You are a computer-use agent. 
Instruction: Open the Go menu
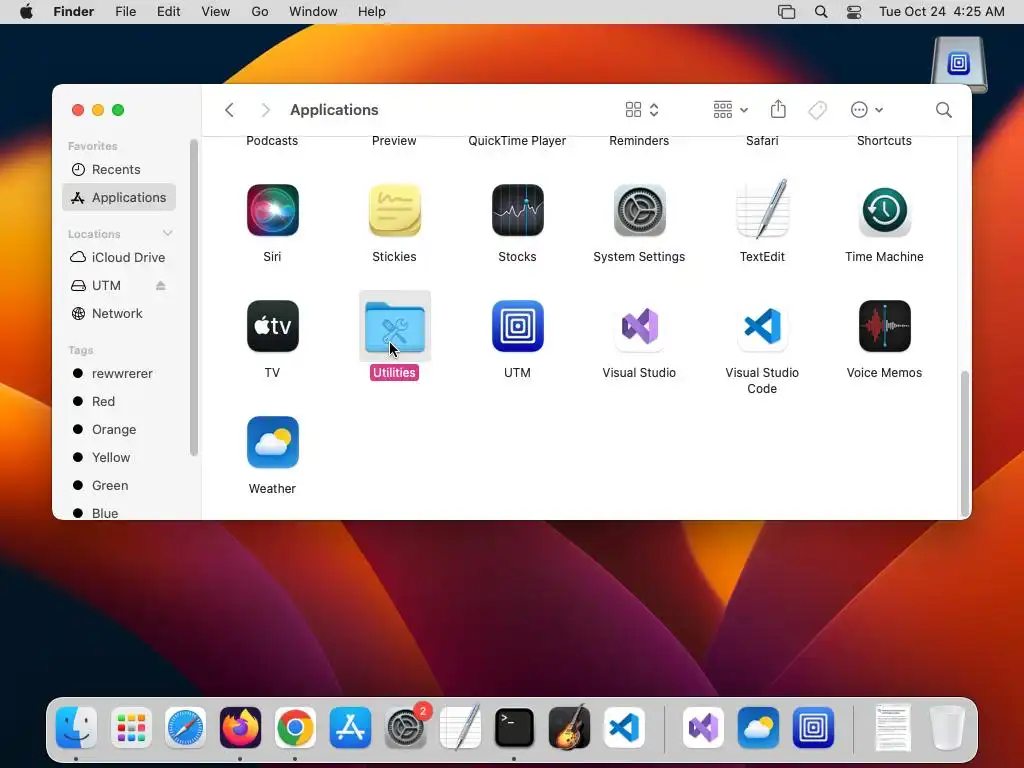coord(260,12)
